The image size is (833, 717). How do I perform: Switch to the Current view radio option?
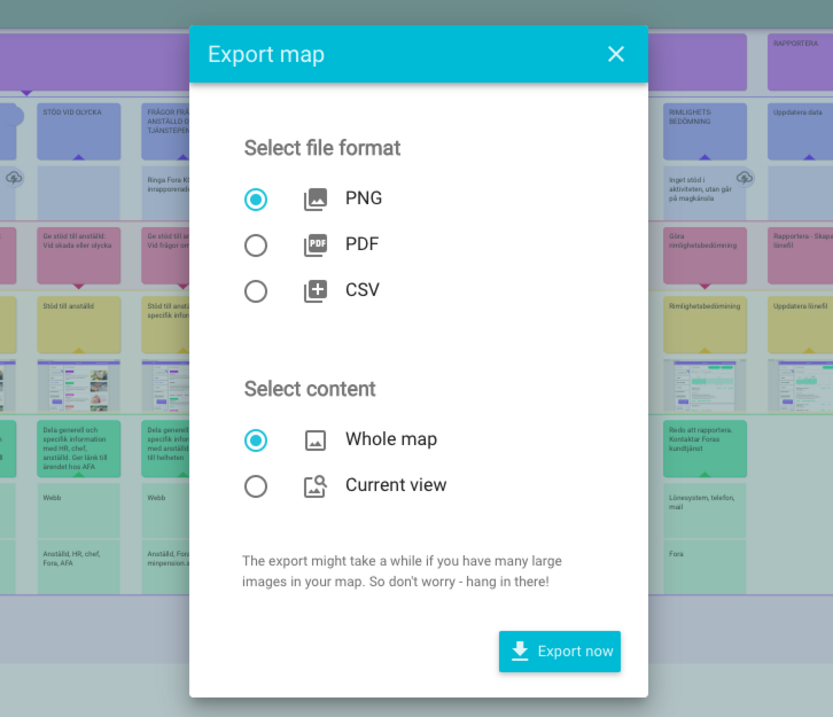point(256,486)
